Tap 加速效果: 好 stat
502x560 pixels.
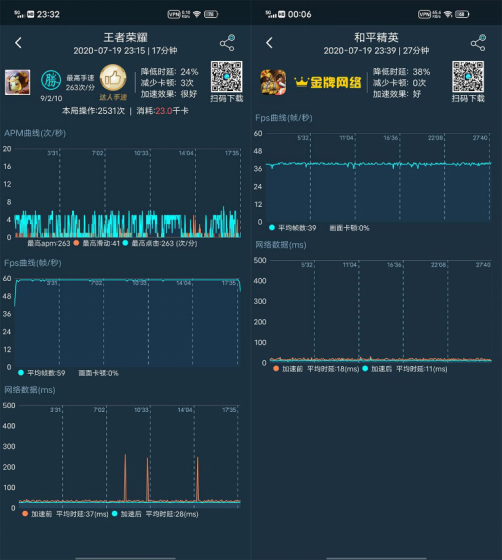click(397, 94)
